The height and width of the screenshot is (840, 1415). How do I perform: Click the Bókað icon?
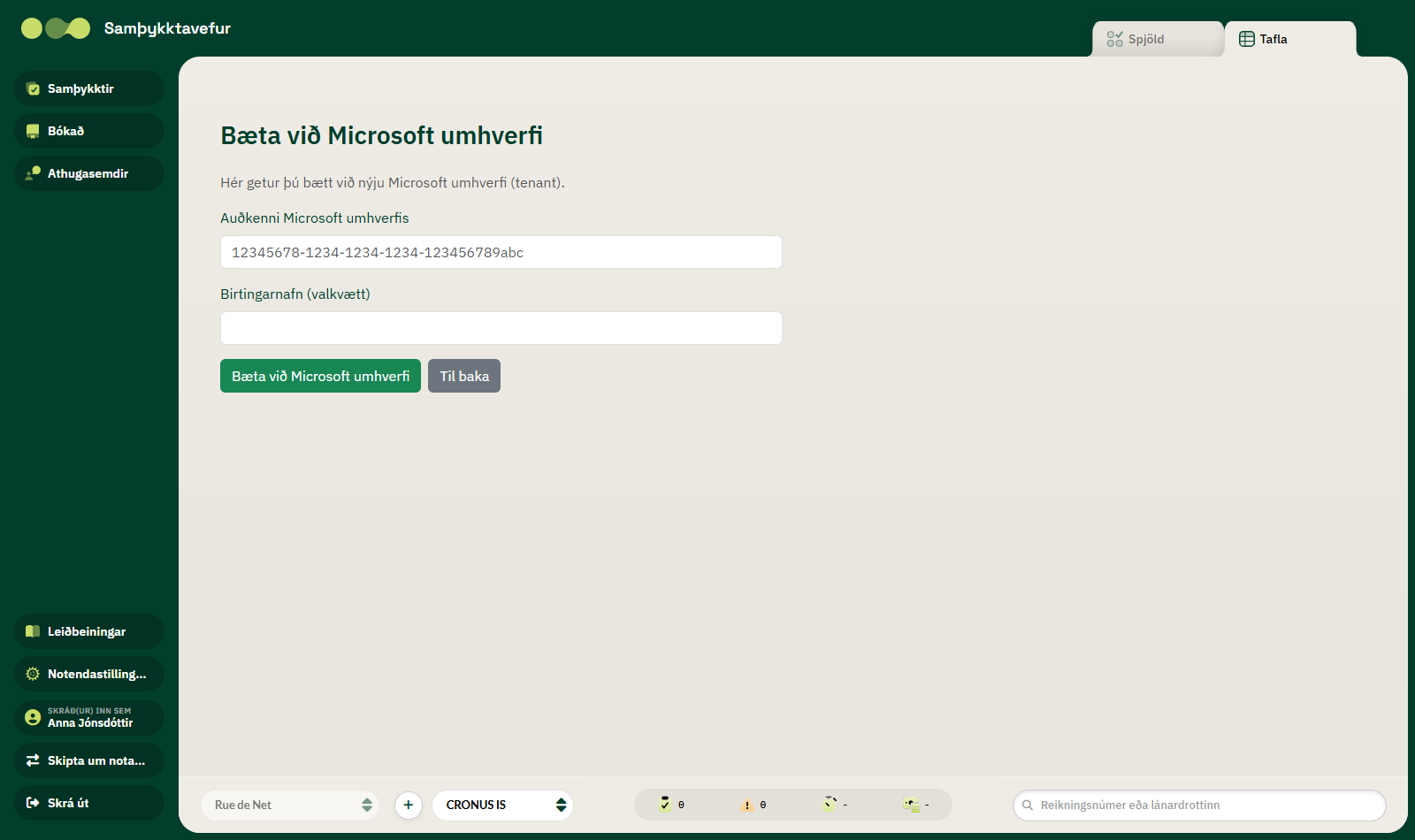point(33,131)
